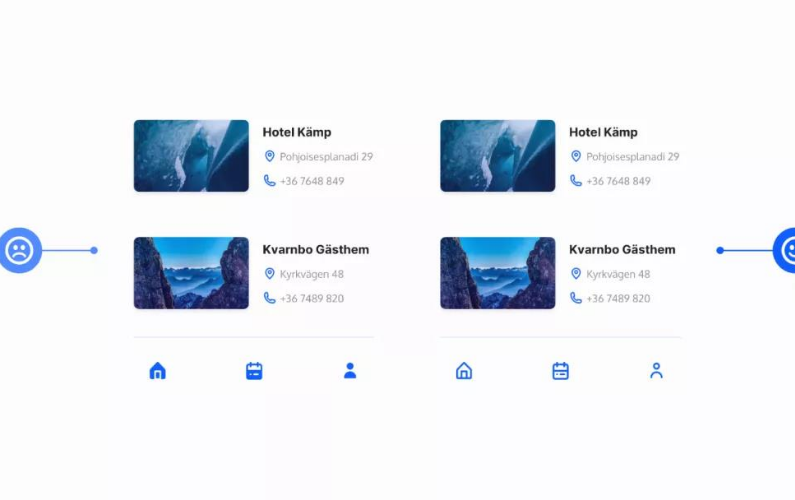Screen dimensions: 795x500
Task: Select Hotel Kämp title in left mockup
Action: [297, 132]
